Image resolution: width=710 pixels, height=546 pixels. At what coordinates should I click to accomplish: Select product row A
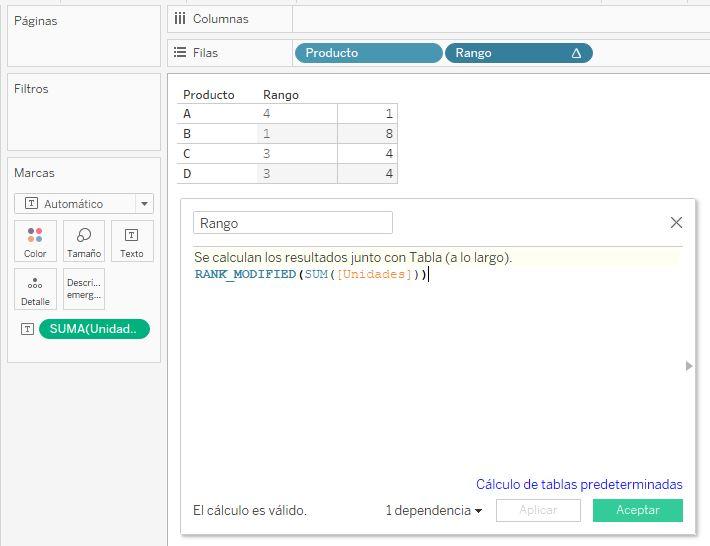point(187,114)
